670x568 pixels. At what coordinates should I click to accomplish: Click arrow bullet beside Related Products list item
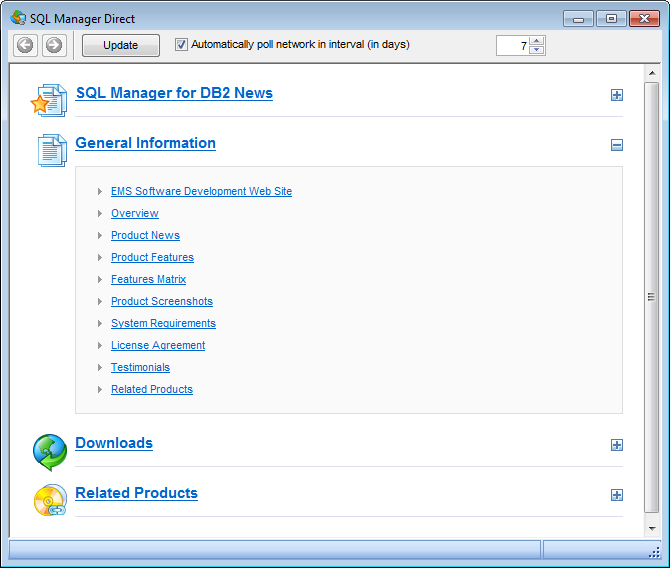[100, 389]
